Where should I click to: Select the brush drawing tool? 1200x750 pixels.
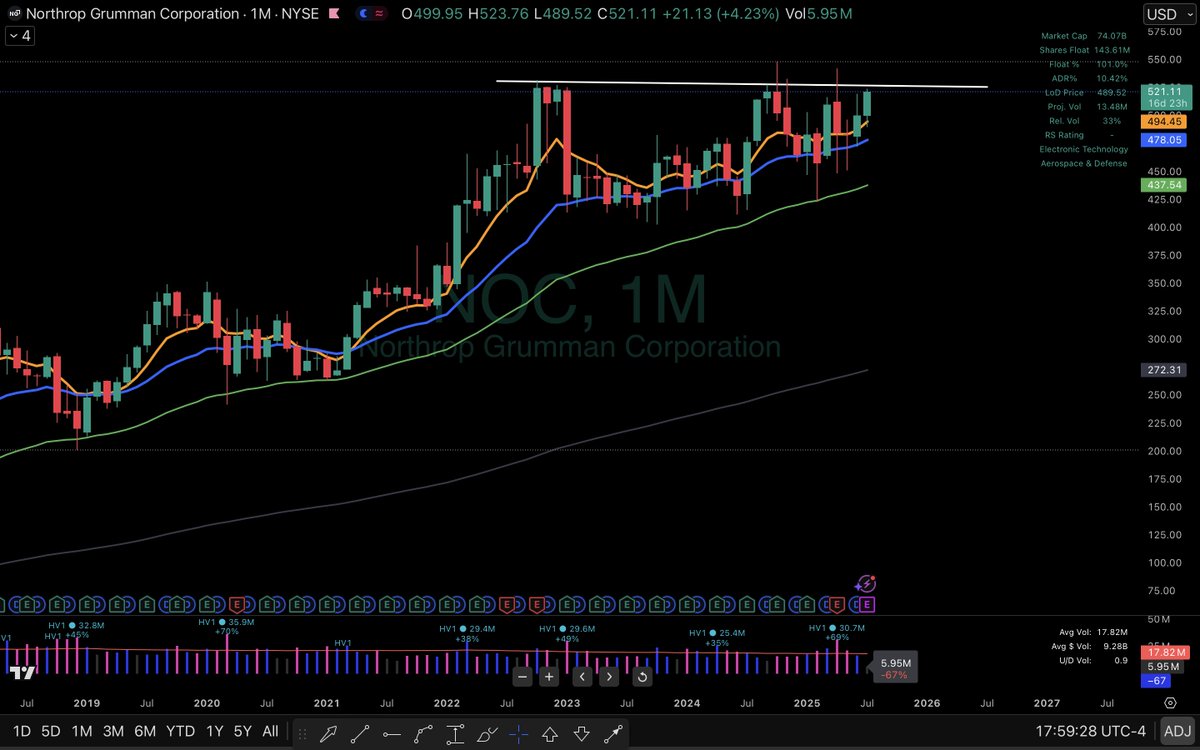click(x=487, y=732)
